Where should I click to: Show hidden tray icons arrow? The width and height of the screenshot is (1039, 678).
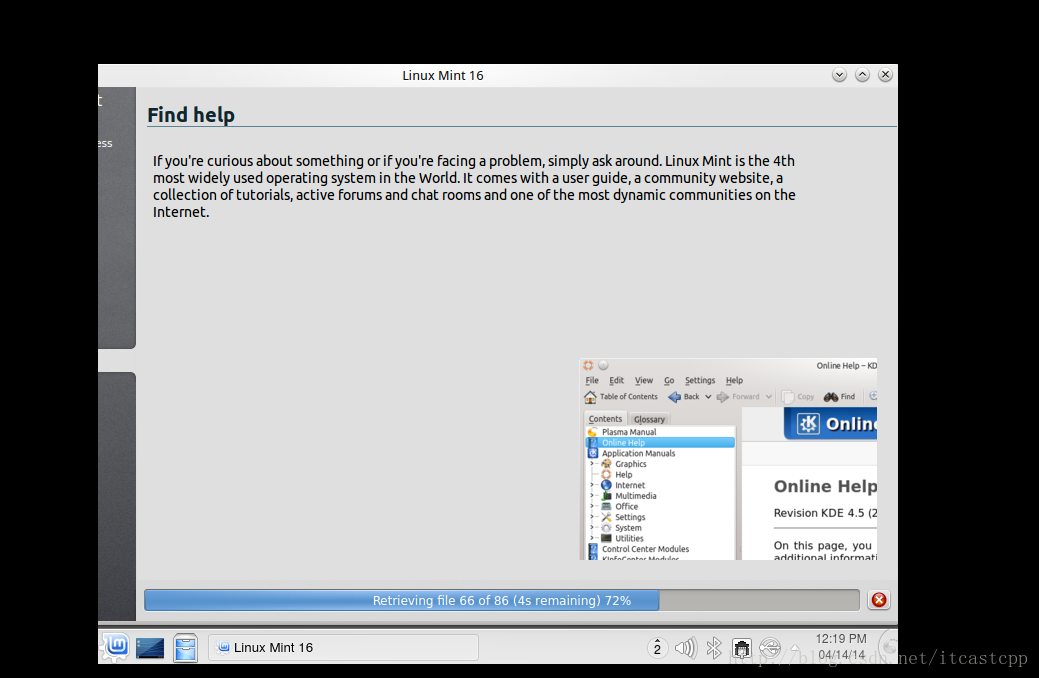point(795,648)
